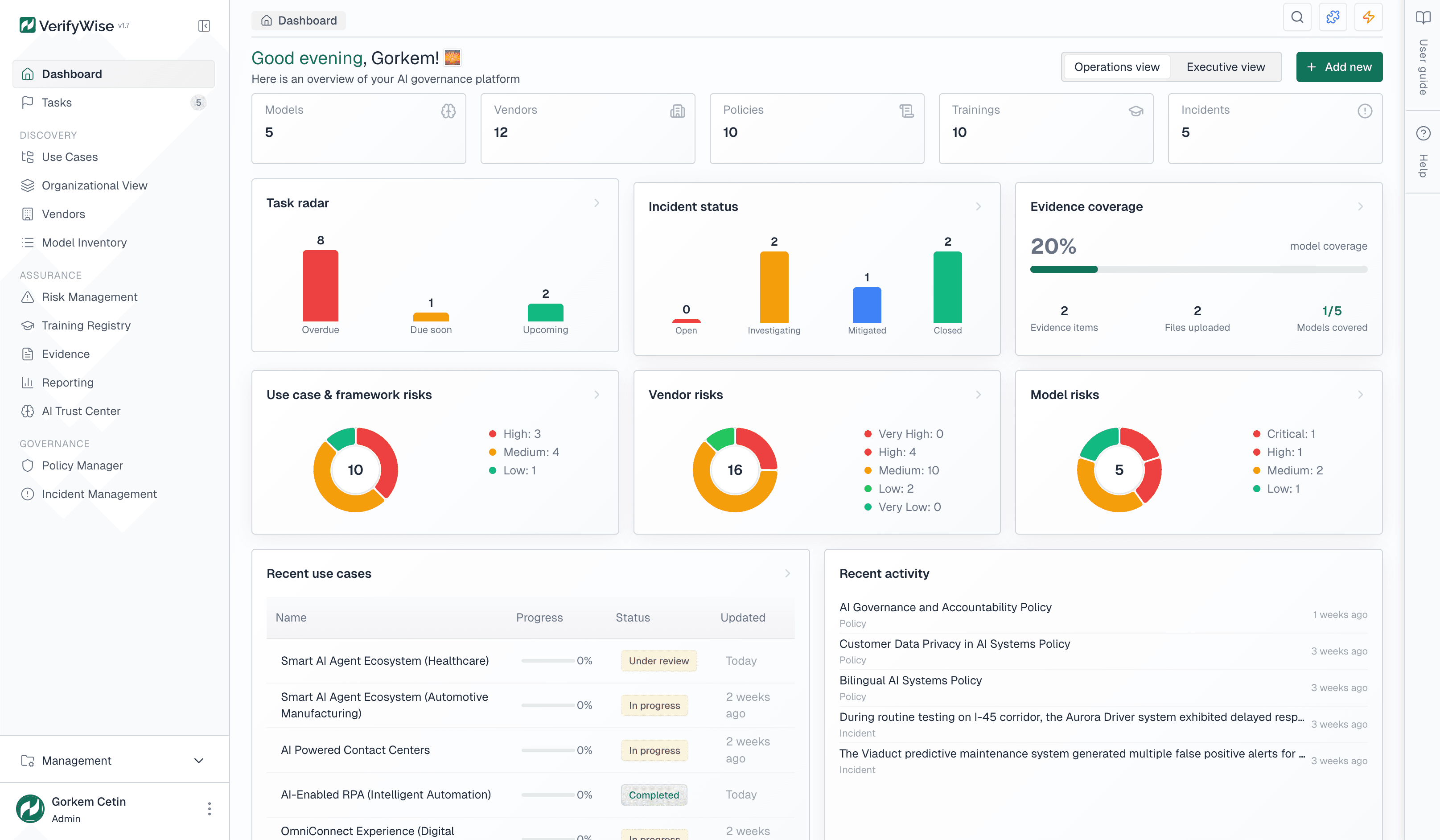The image size is (1440, 840).
Task: Open Incident status details arrow
Action: click(978, 206)
